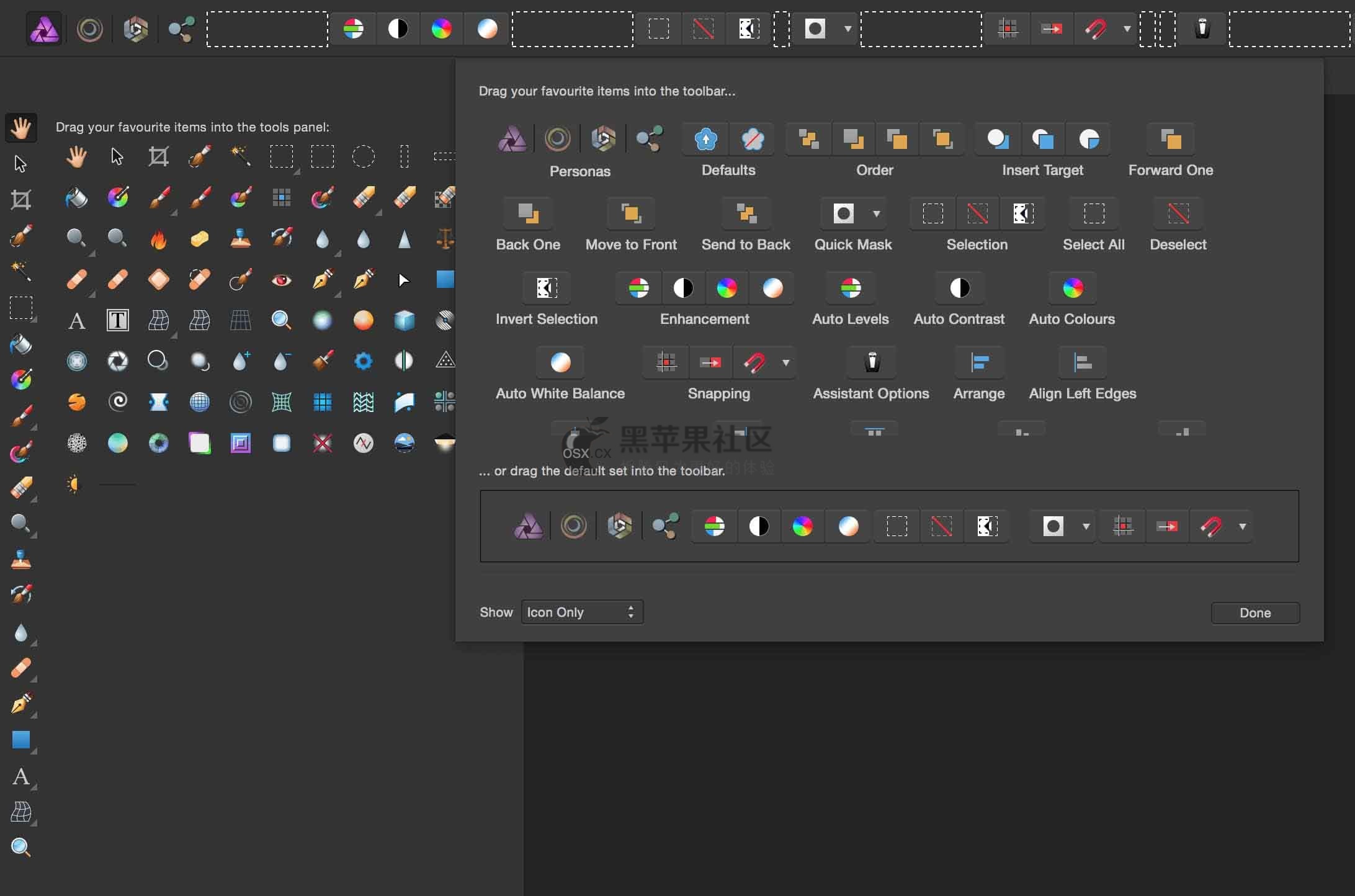Screen dimensions: 1355x896
Task: Apply Auto Colours from the top toolbar
Action: coord(442,29)
